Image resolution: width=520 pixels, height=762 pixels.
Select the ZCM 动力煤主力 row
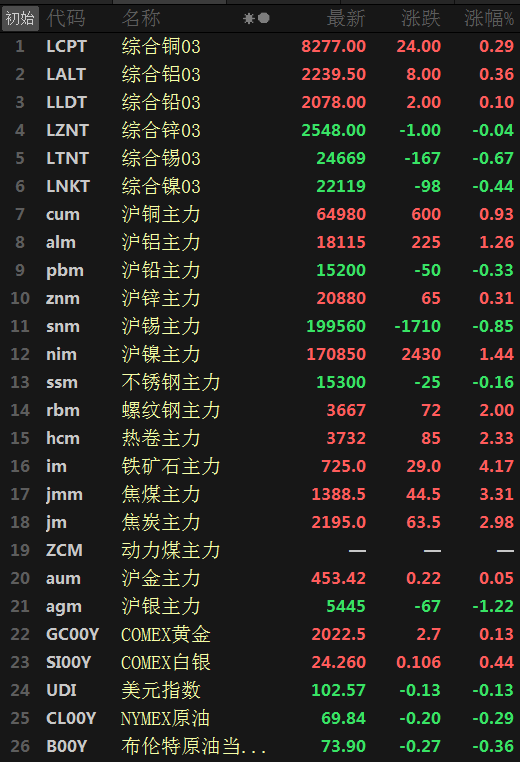pos(260,551)
